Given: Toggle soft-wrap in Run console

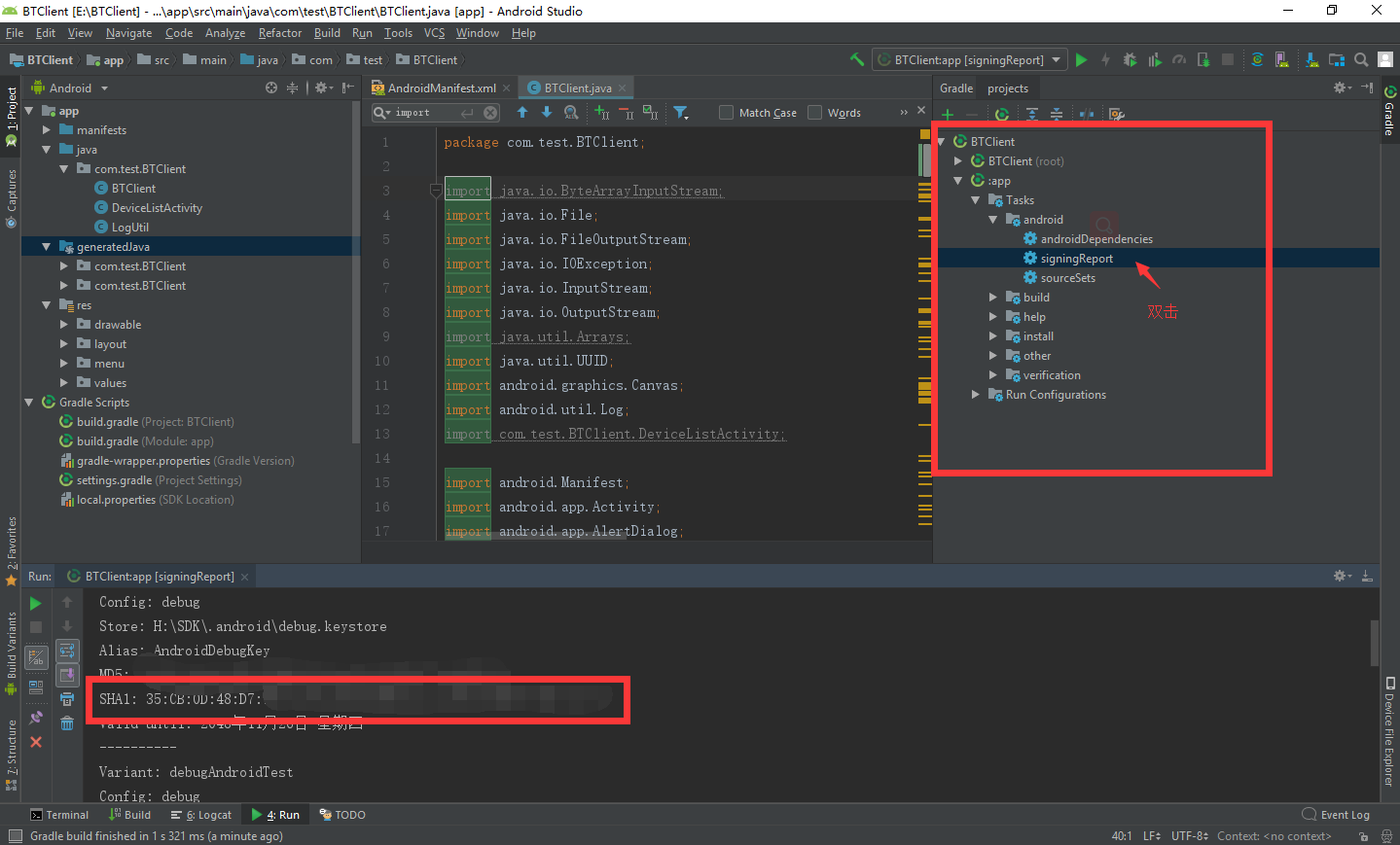Looking at the screenshot, I should [x=67, y=651].
